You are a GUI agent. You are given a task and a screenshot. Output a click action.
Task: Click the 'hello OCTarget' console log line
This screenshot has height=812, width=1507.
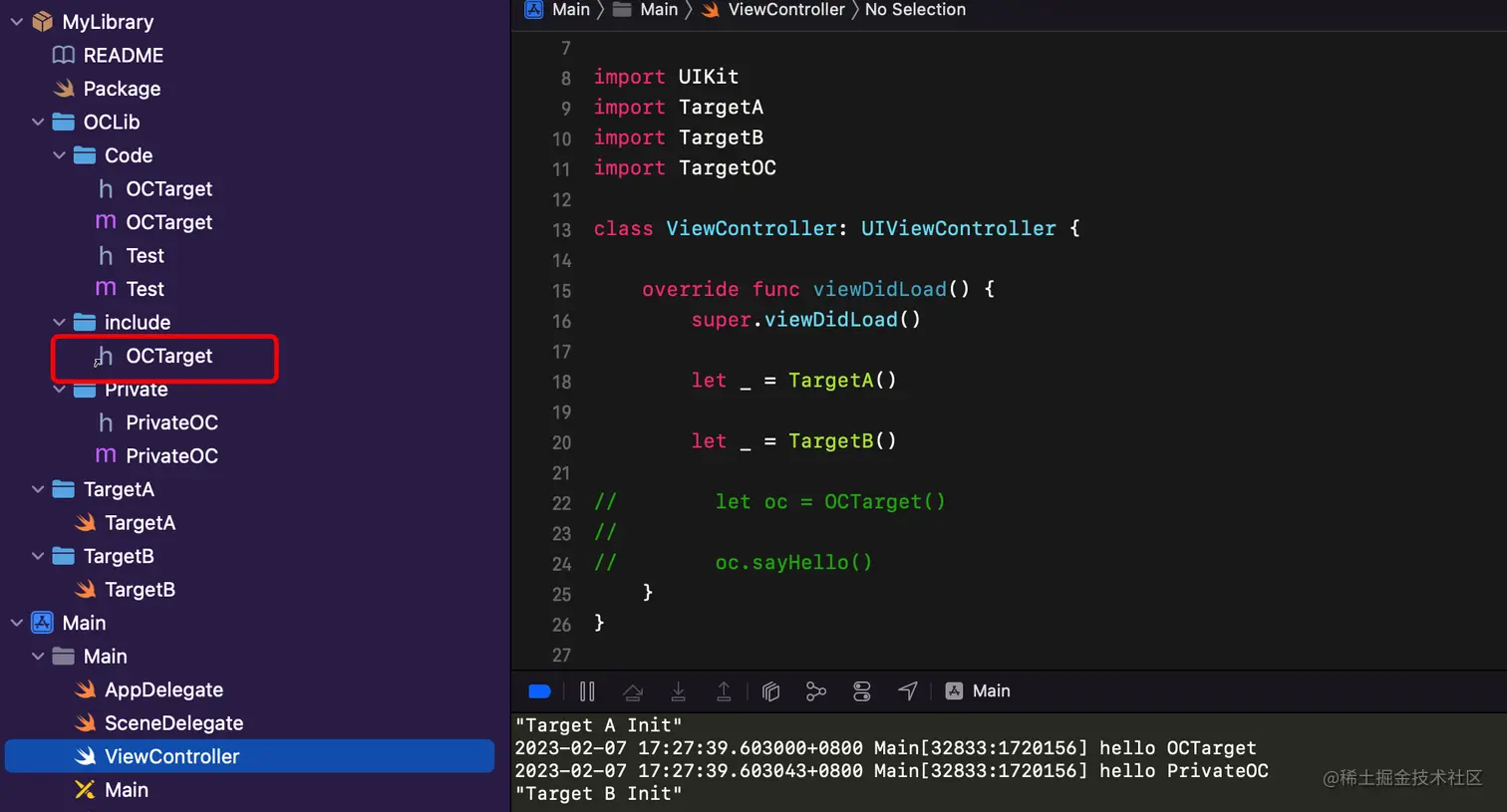click(885, 748)
